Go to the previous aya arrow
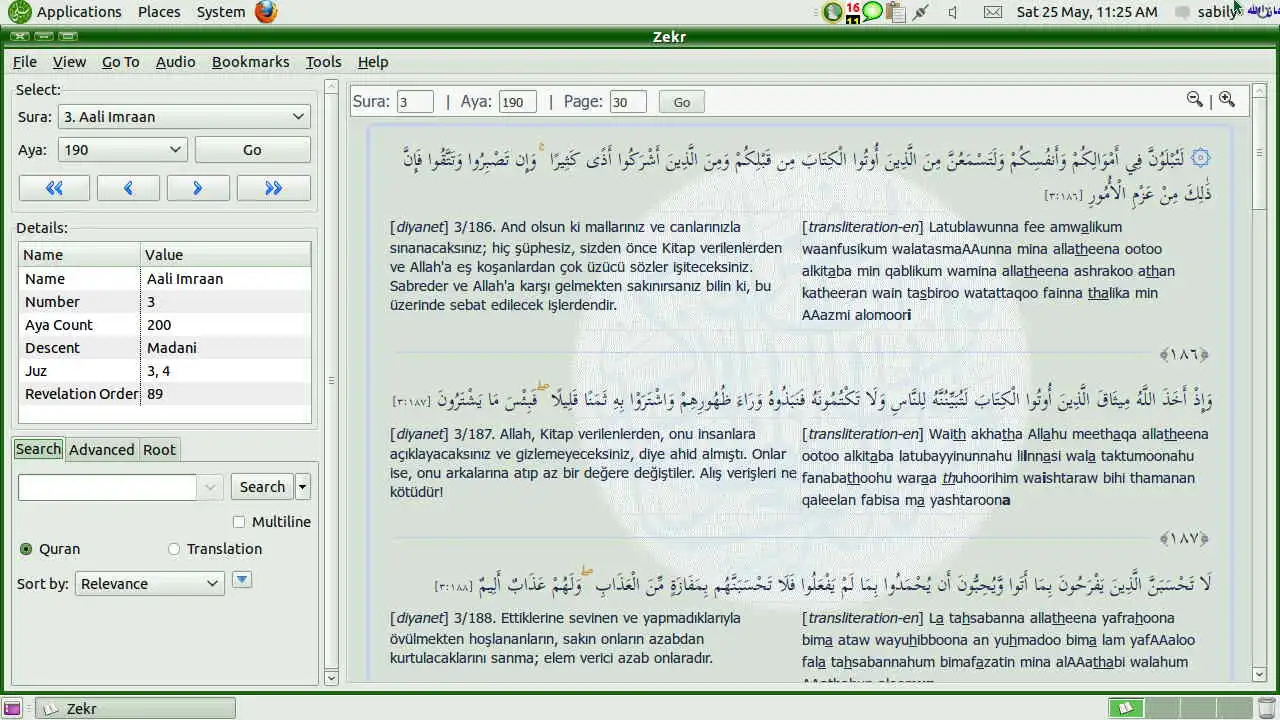Image resolution: width=1280 pixels, height=720 pixels. pos(128,188)
